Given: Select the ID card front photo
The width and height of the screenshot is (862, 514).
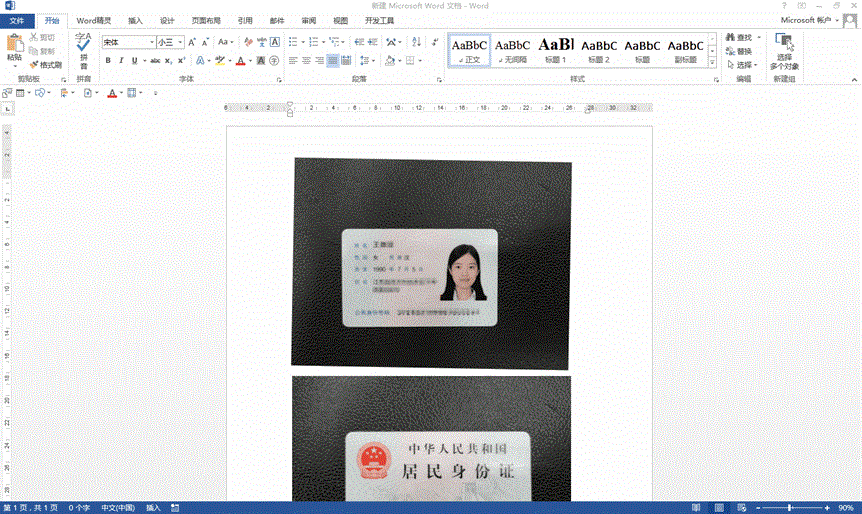Looking at the screenshot, I should pos(431,263).
